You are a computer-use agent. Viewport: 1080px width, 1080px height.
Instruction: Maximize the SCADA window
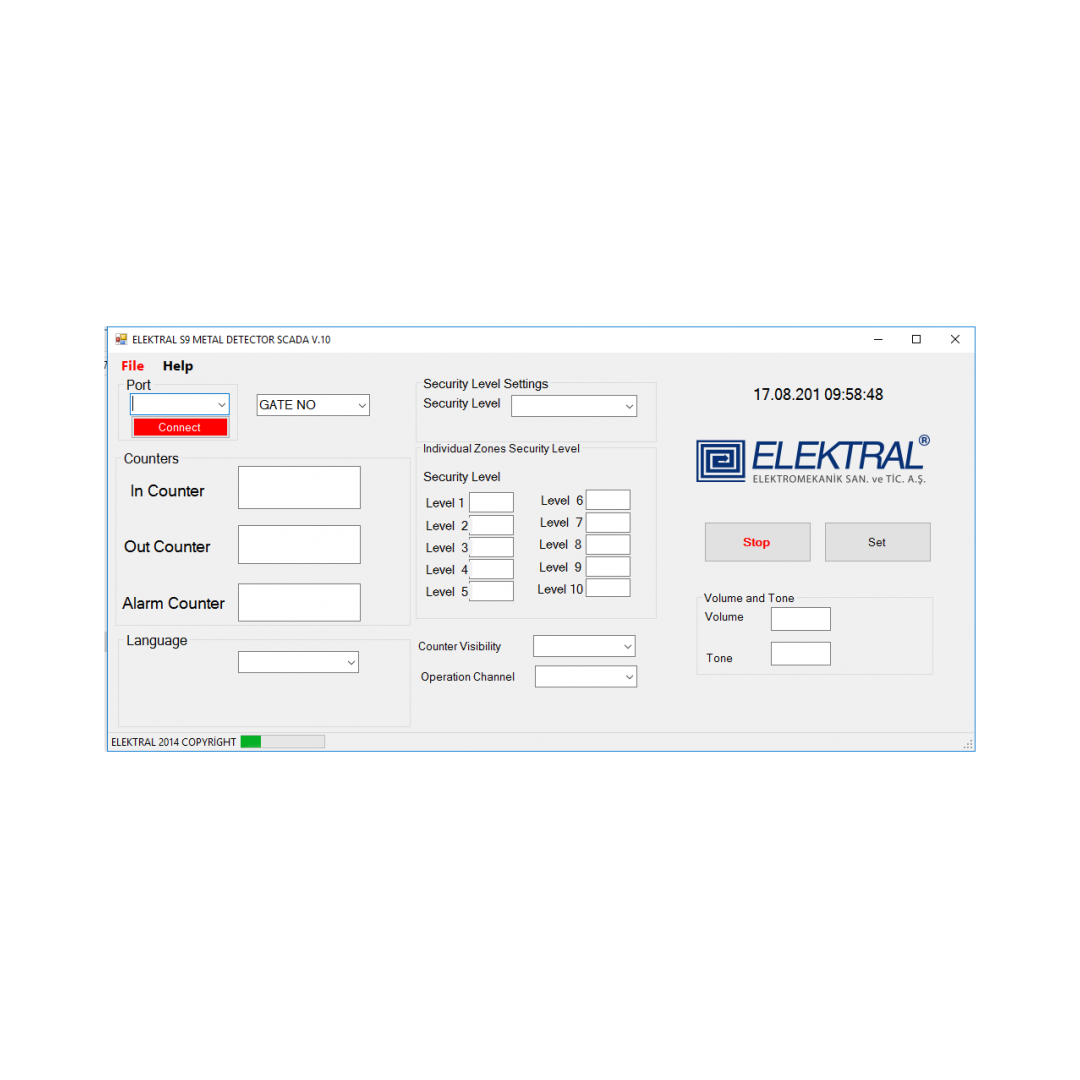tap(916, 339)
